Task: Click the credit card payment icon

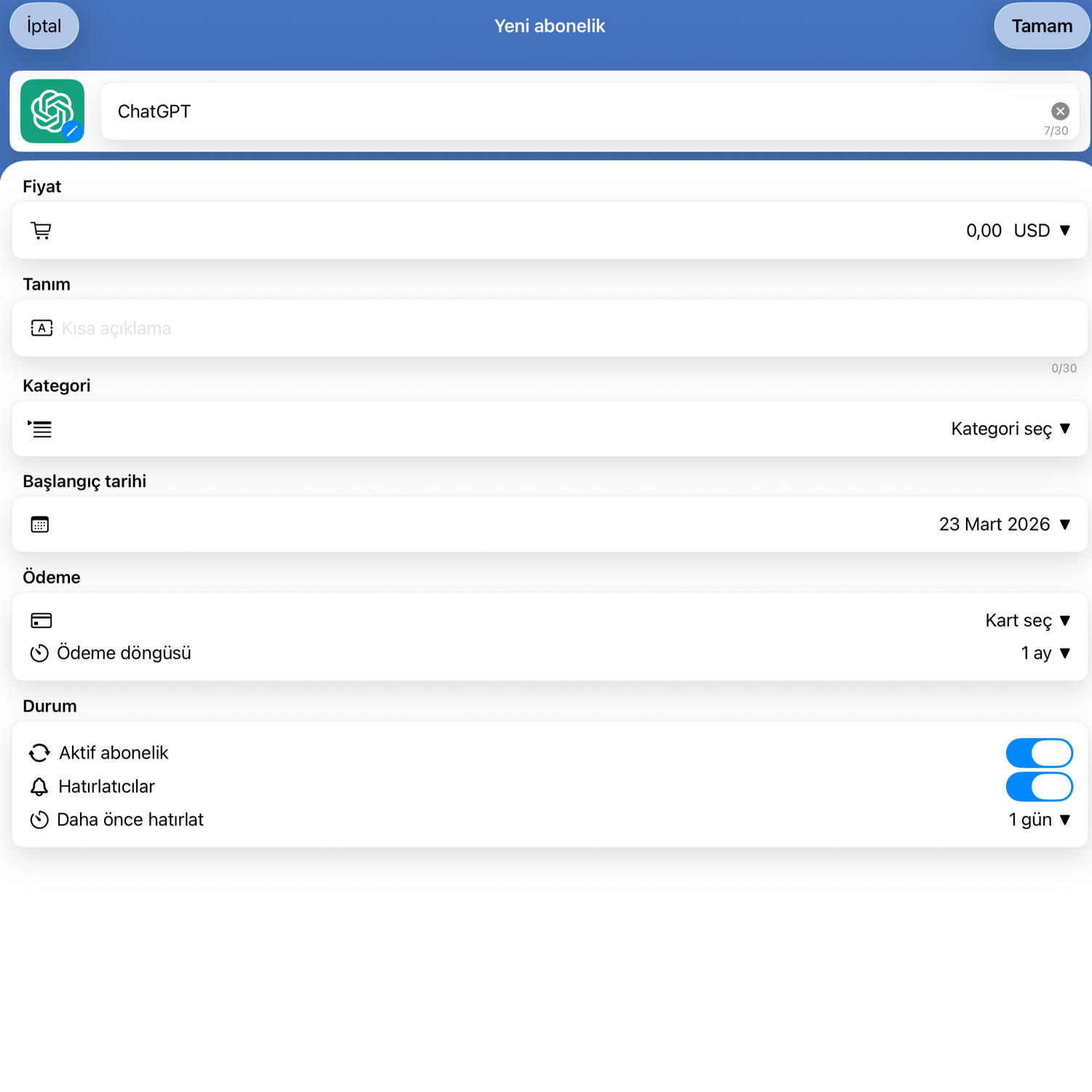Action: (41, 620)
